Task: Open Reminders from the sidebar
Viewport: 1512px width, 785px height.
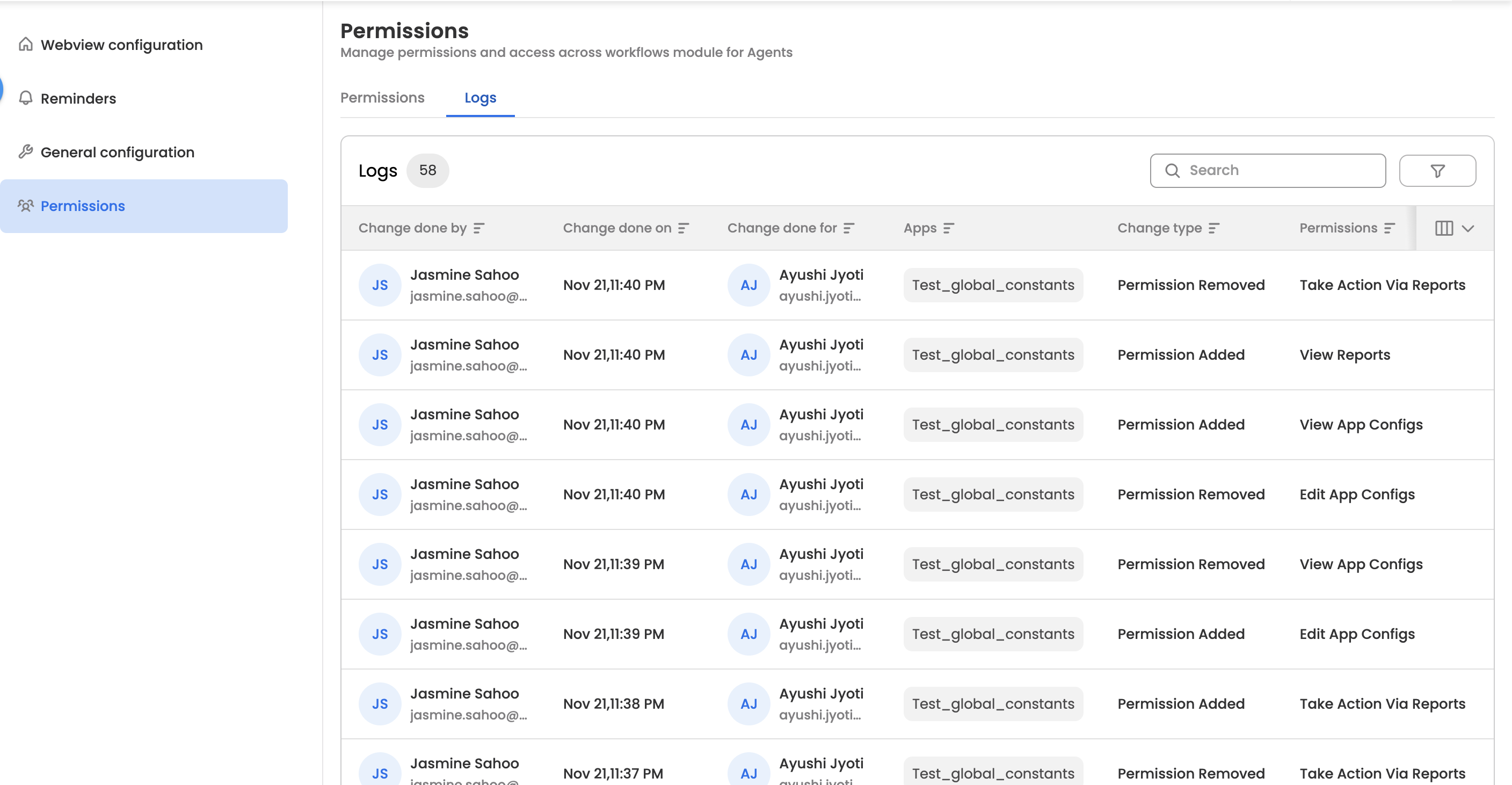Action: pos(78,99)
